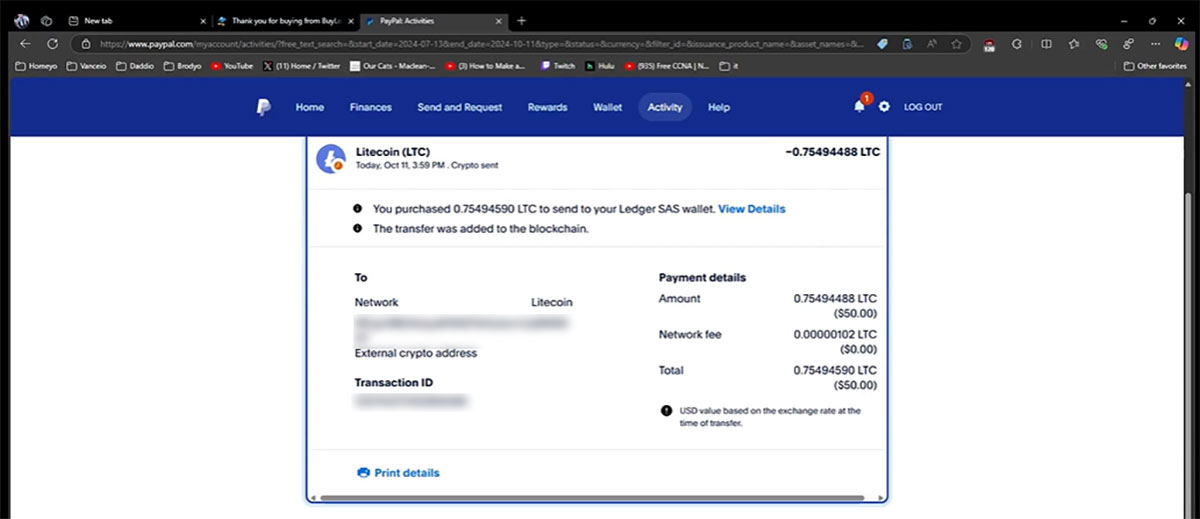Expand the Other favorites folder
This screenshot has height=519, width=1200.
[x=1154, y=66]
